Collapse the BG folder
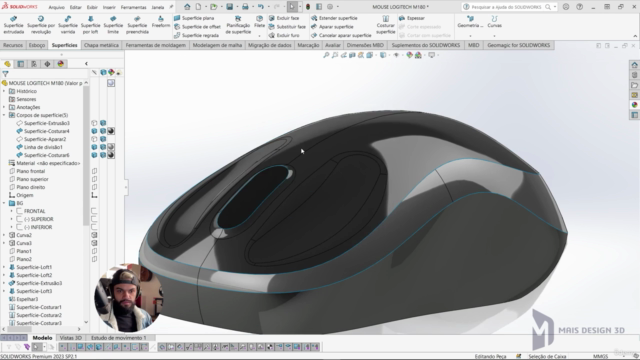This screenshot has width=640, height=360. [4, 203]
